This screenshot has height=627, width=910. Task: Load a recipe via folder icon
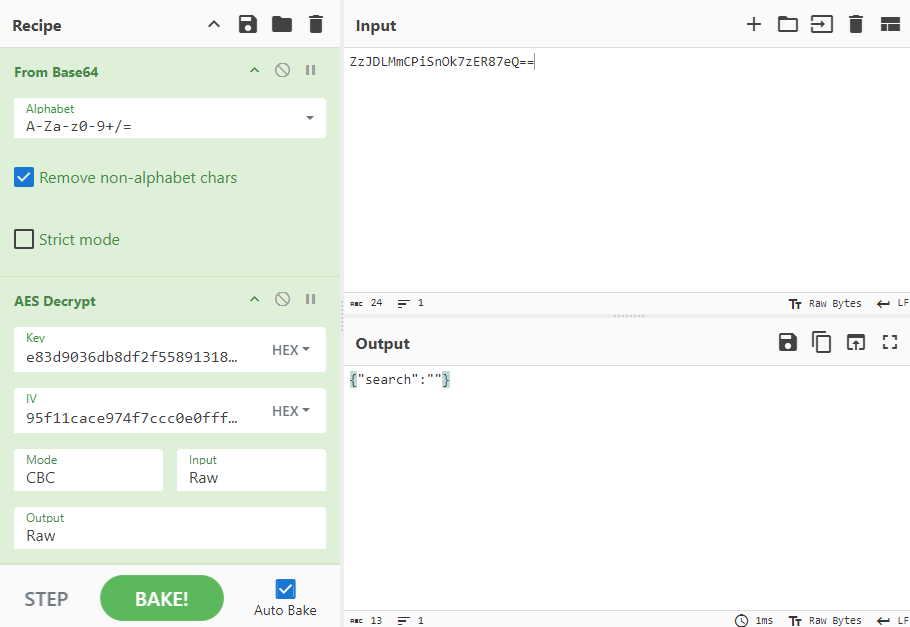click(x=282, y=25)
